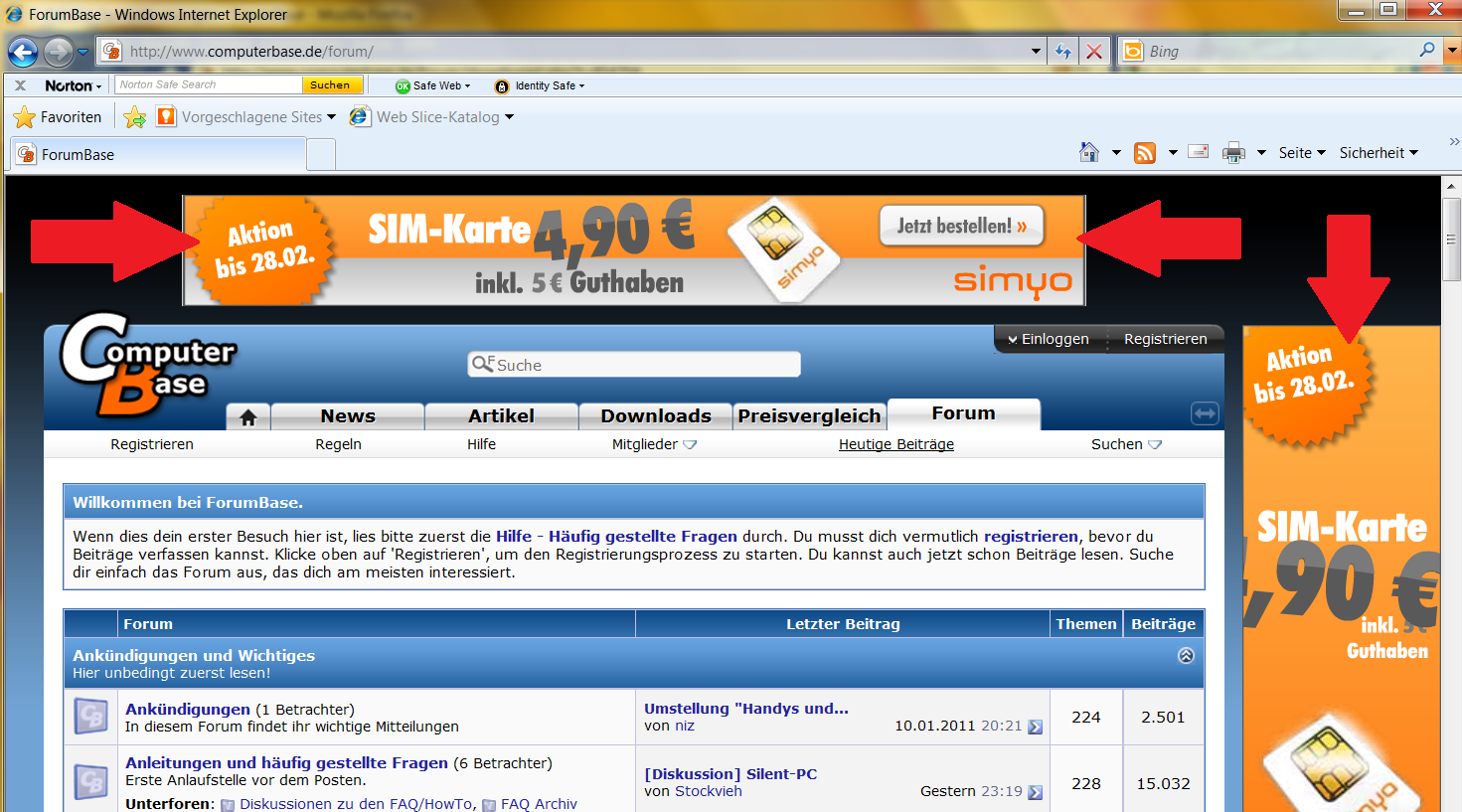Click the Norton Safe Search field
Image resolution: width=1462 pixels, height=812 pixels.
pyautogui.click(x=209, y=85)
